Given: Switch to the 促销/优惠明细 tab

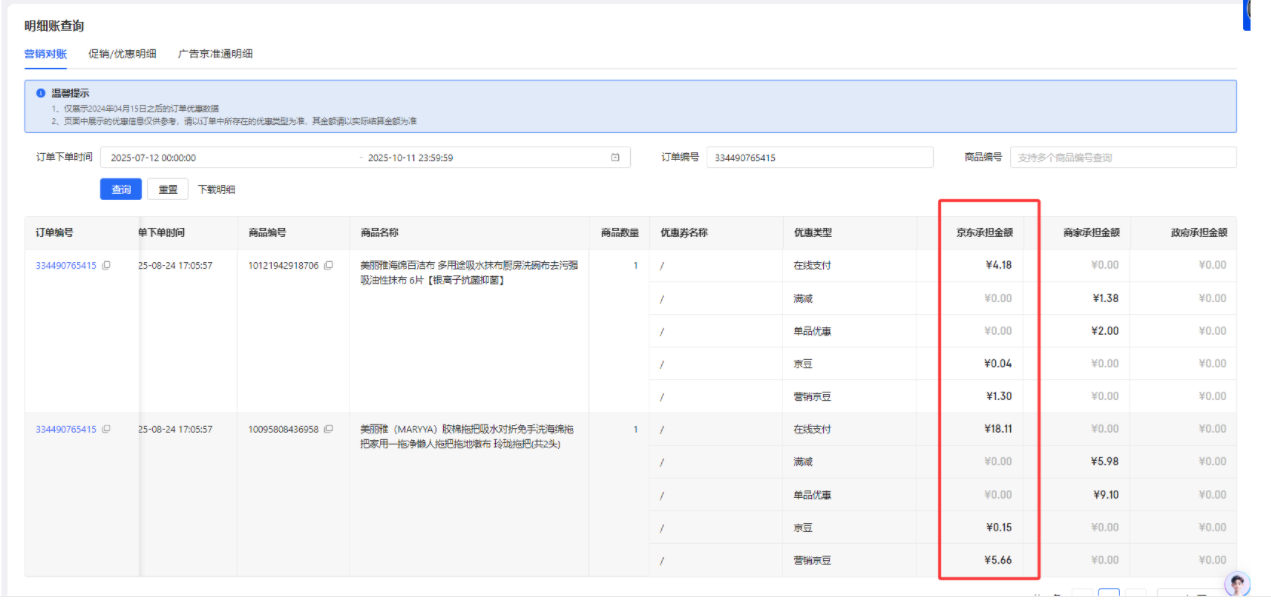Looking at the screenshot, I should click(122, 54).
